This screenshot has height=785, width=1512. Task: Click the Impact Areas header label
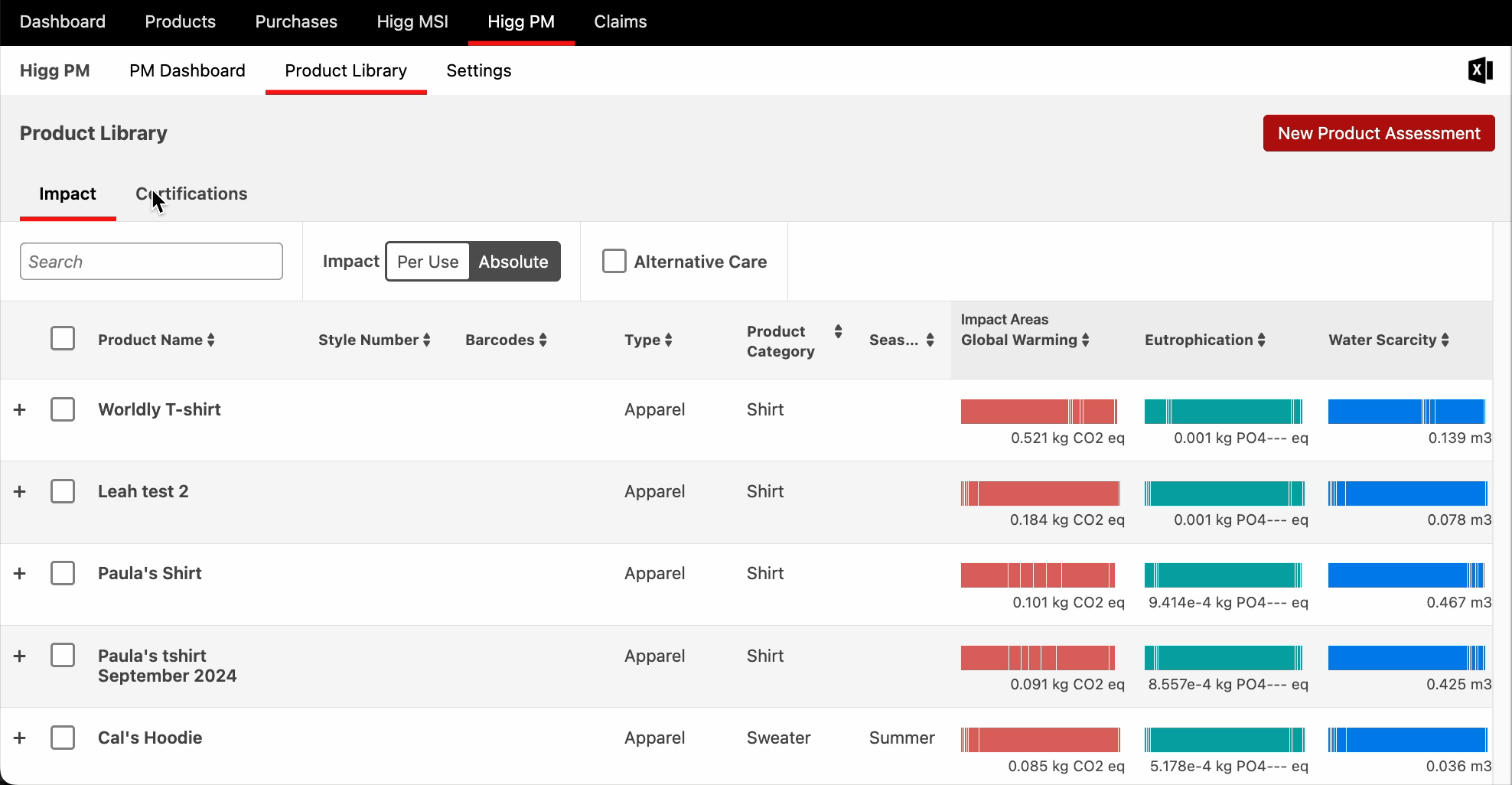(1005, 319)
